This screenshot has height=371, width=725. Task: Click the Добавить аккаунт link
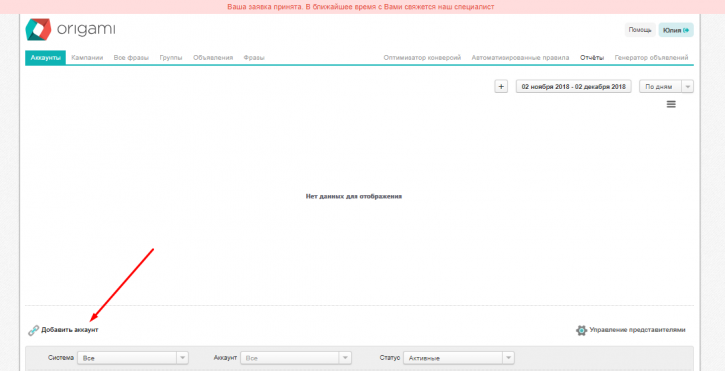click(x=70, y=330)
